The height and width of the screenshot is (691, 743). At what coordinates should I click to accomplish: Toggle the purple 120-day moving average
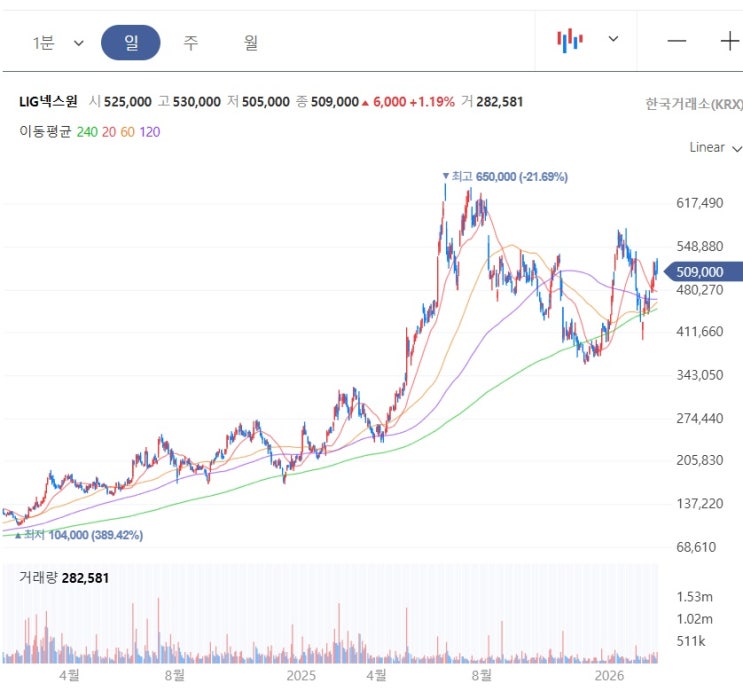[x=150, y=132]
